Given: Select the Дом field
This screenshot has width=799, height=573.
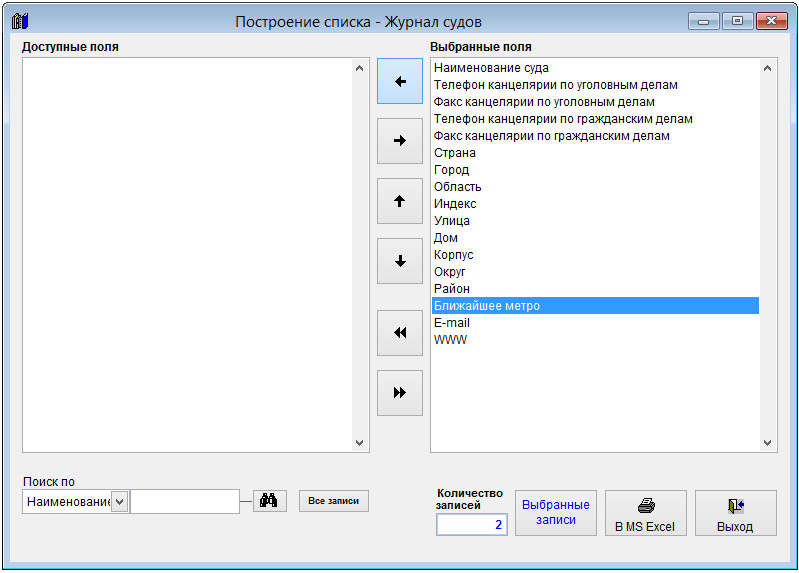Looking at the screenshot, I should coord(595,238).
